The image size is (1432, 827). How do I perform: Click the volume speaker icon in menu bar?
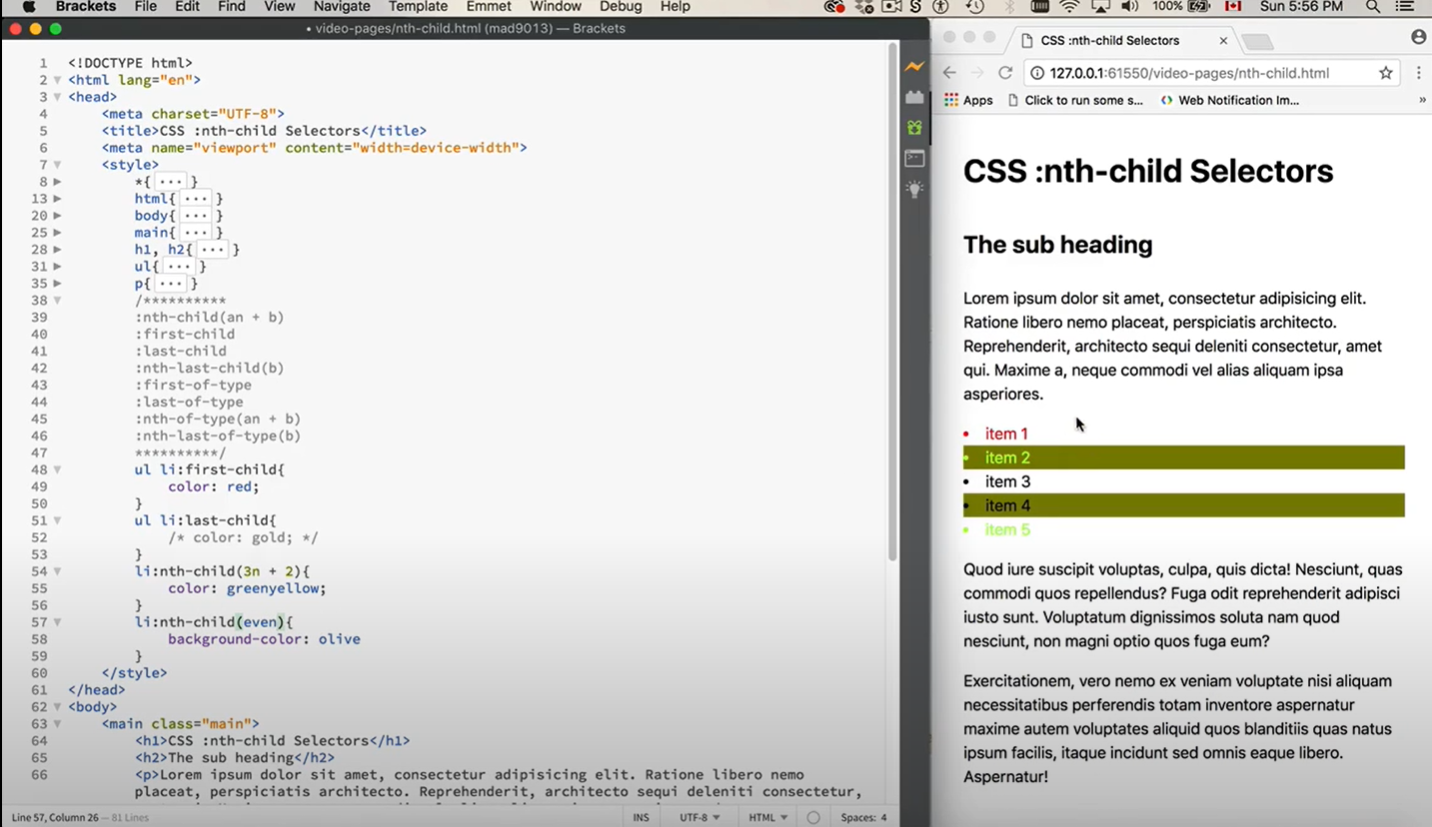click(x=1130, y=7)
